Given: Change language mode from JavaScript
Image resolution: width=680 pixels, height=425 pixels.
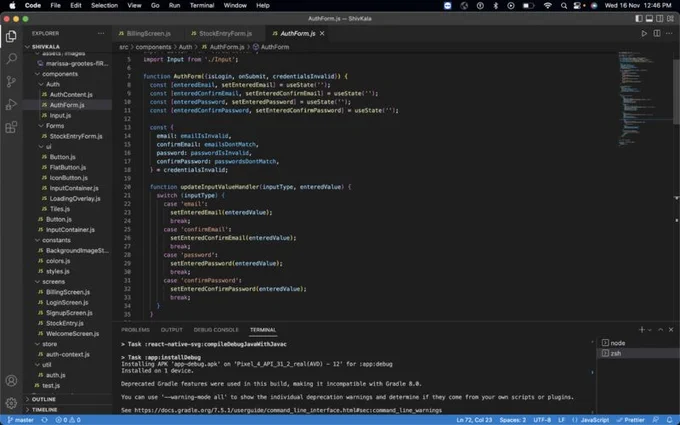Looking at the screenshot, I should click(x=595, y=420).
